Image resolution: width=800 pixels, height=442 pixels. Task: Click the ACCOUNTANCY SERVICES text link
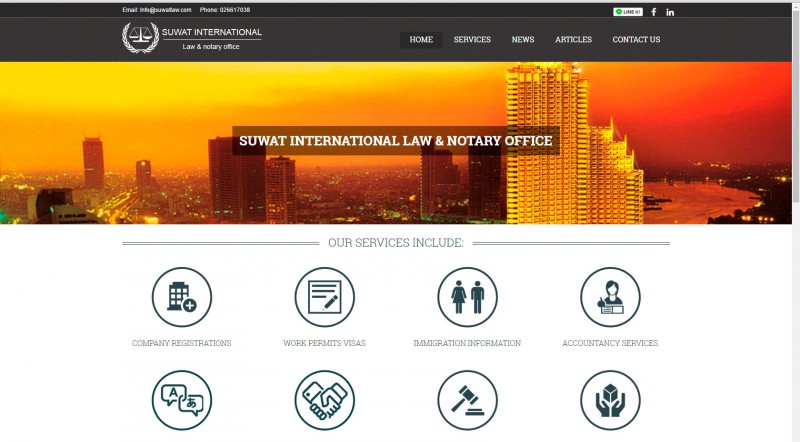pos(610,343)
